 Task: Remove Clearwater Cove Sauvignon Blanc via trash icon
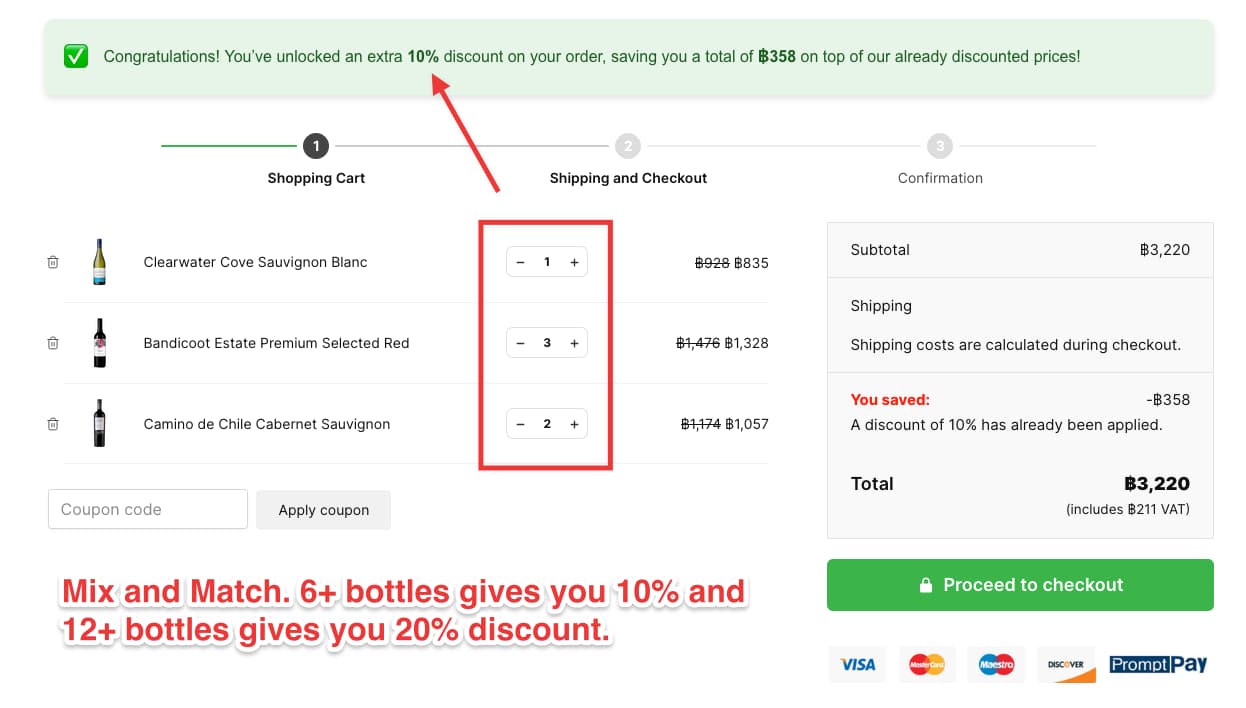[x=52, y=262]
